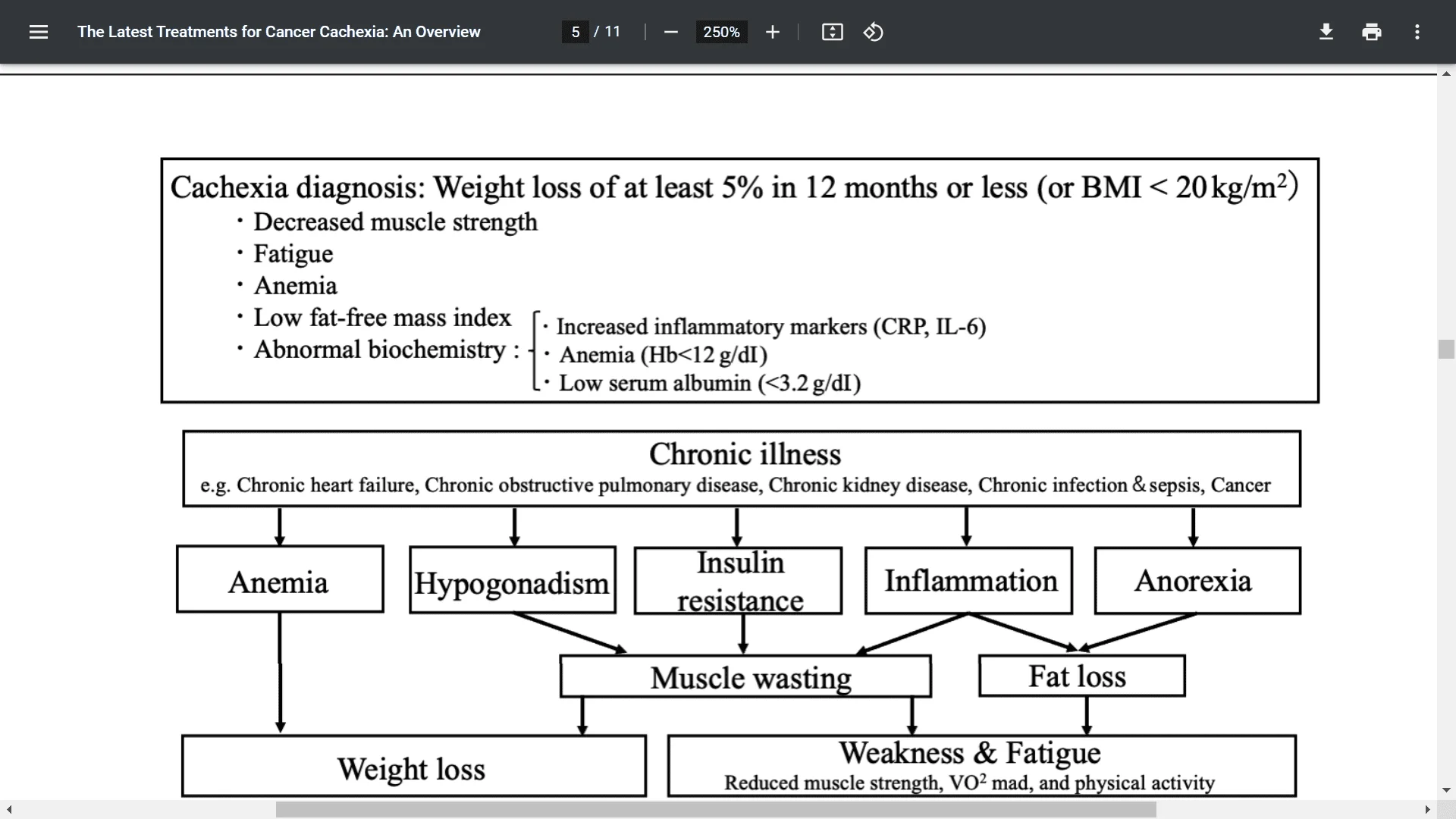Image resolution: width=1456 pixels, height=819 pixels.
Task: Click the more options vertical menu icon
Action: point(1417,31)
